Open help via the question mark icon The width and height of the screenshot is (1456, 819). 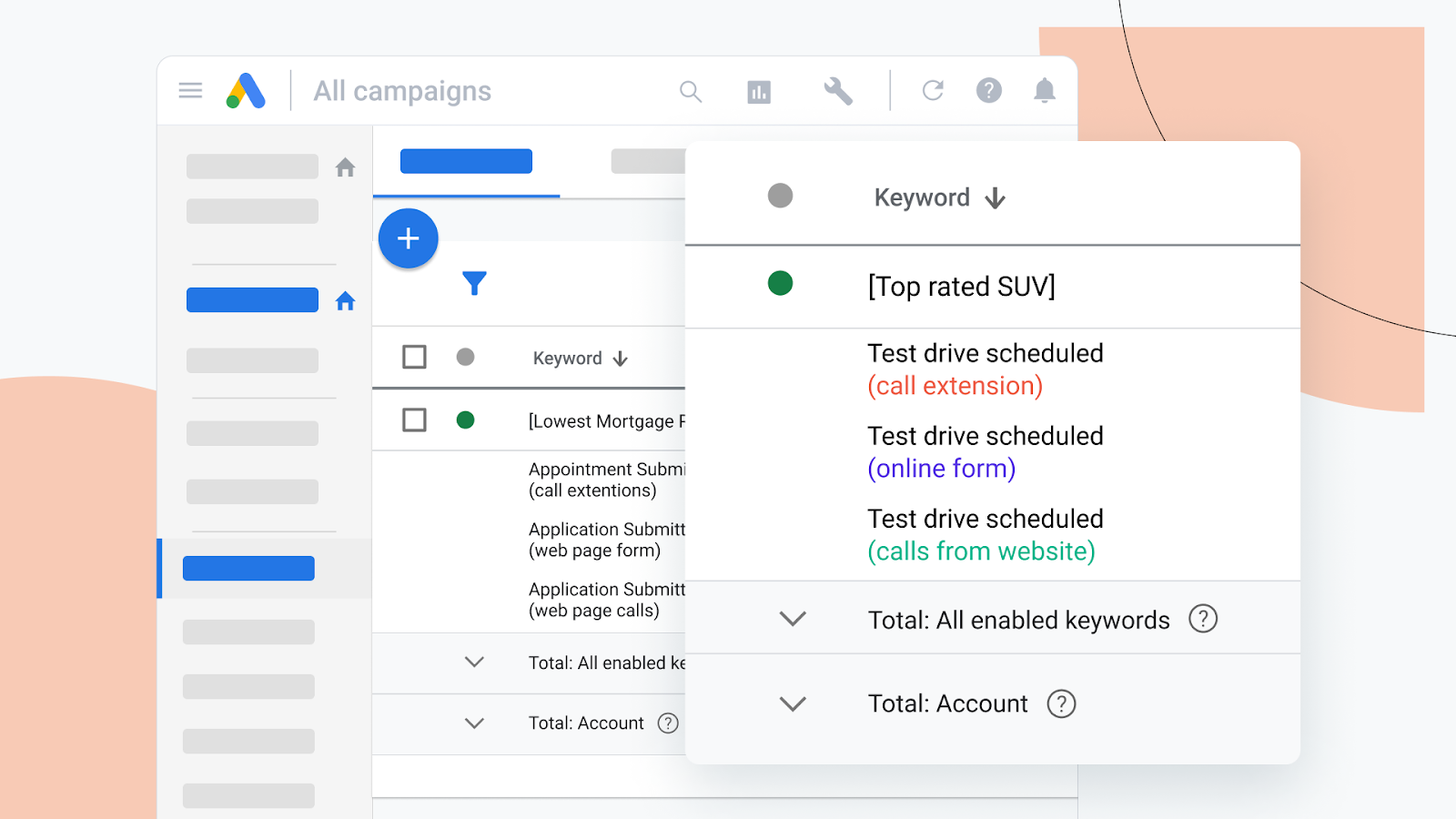tap(988, 90)
